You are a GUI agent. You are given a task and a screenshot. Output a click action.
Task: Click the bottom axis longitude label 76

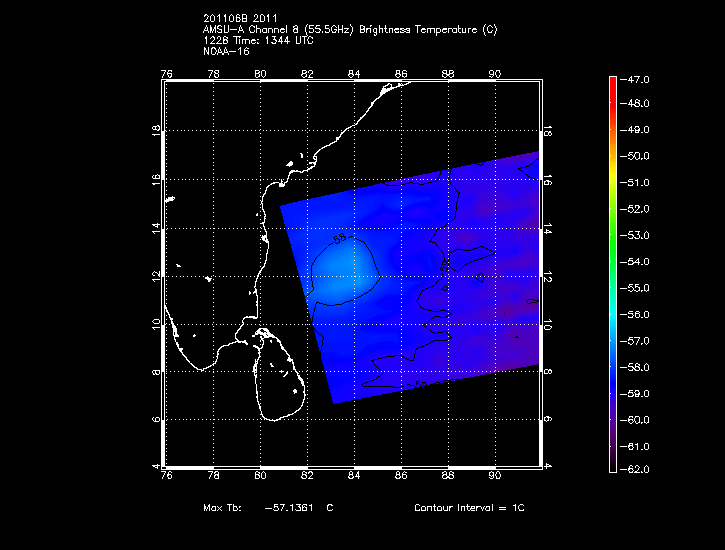pos(166,476)
